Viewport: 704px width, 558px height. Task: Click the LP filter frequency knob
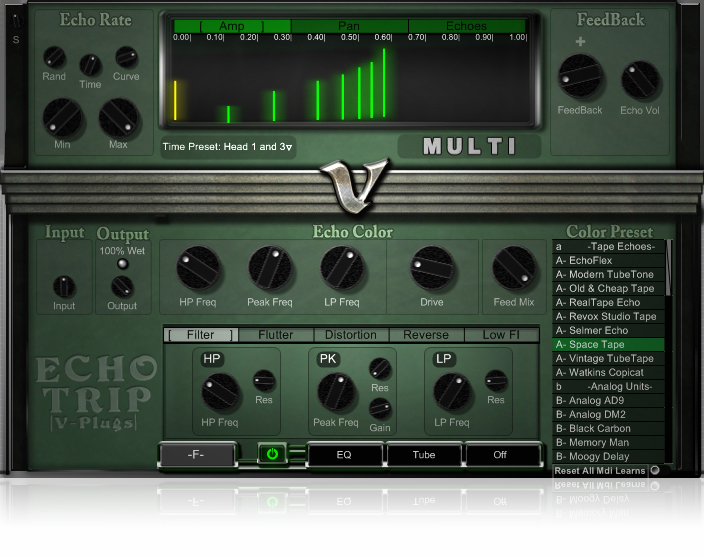pyautogui.click(x=453, y=392)
